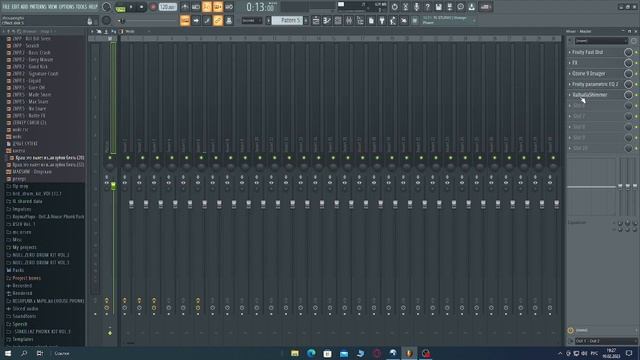Click the play button in the transport
Image resolution: width=640 pixels, height=360 pixels.
pyautogui.click(x=131, y=7)
